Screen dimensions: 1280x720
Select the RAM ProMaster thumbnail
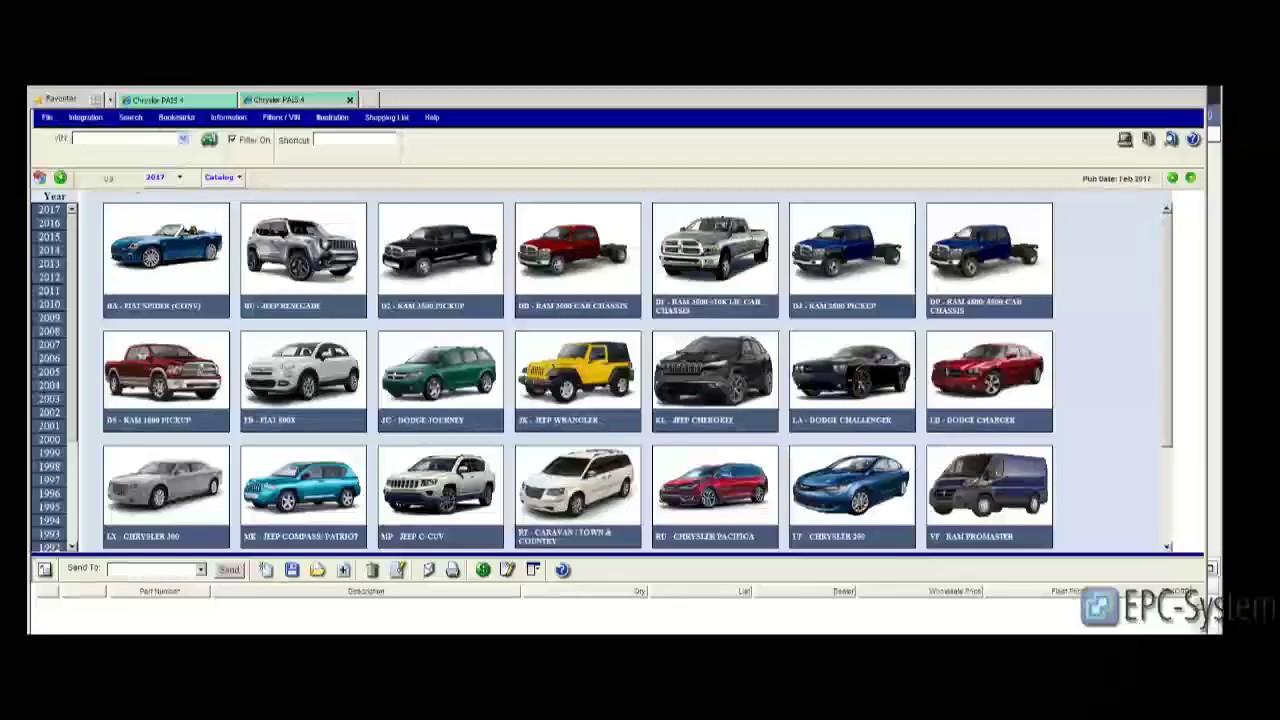coord(989,496)
